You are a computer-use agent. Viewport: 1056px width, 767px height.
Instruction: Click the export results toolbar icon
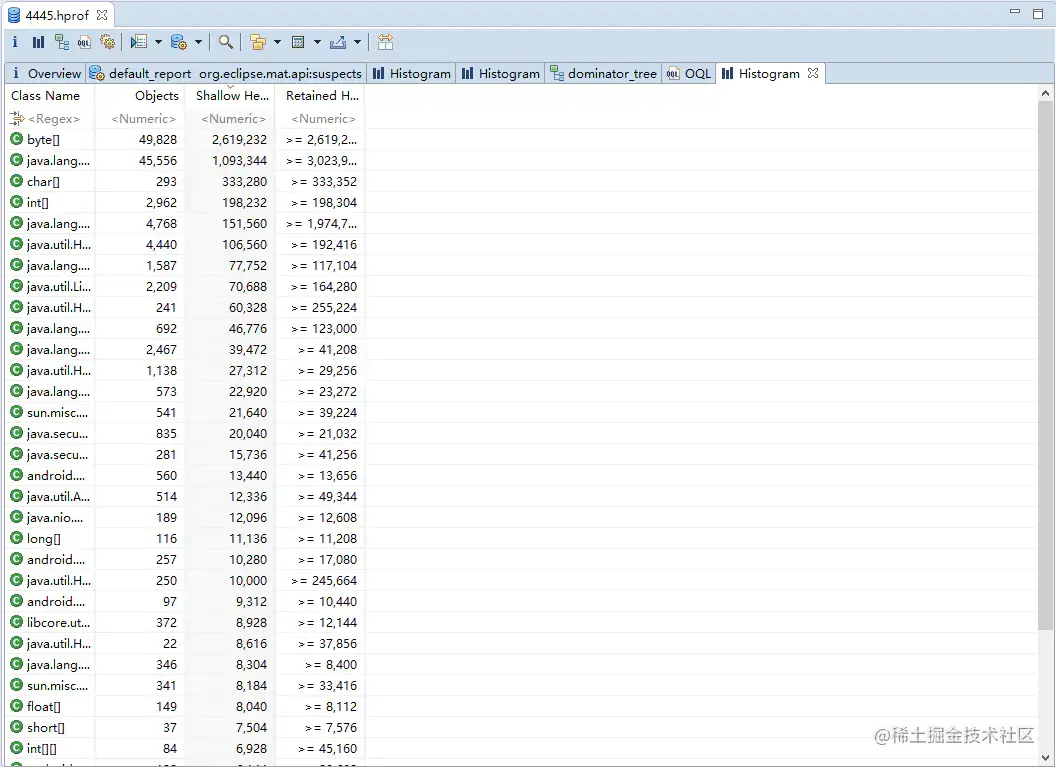337,42
